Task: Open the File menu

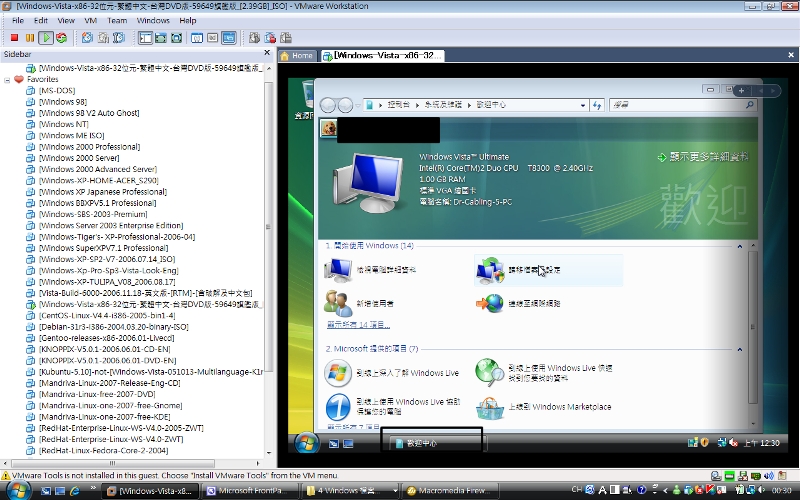Action: pos(18,20)
